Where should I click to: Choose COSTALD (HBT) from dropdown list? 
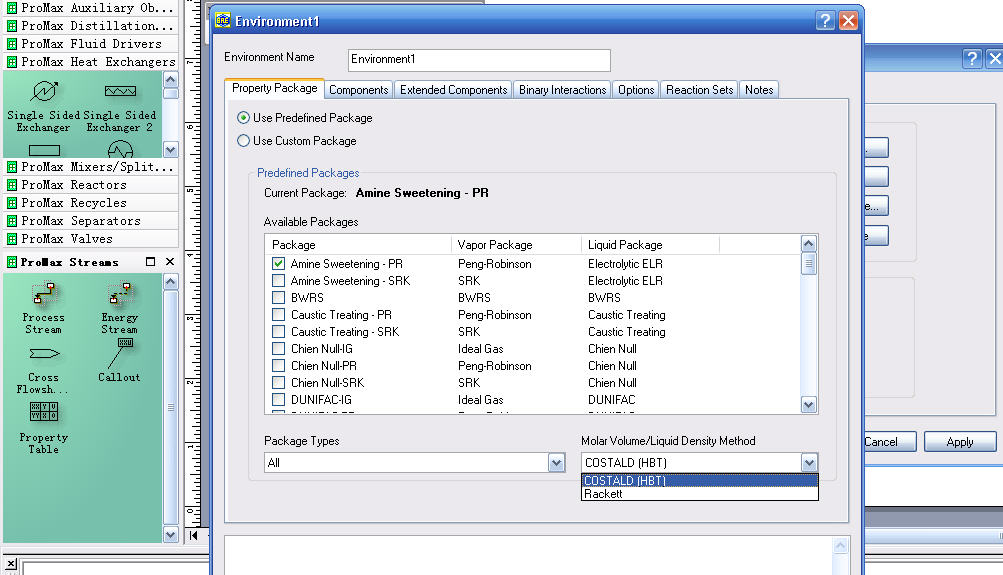point(700,480)
